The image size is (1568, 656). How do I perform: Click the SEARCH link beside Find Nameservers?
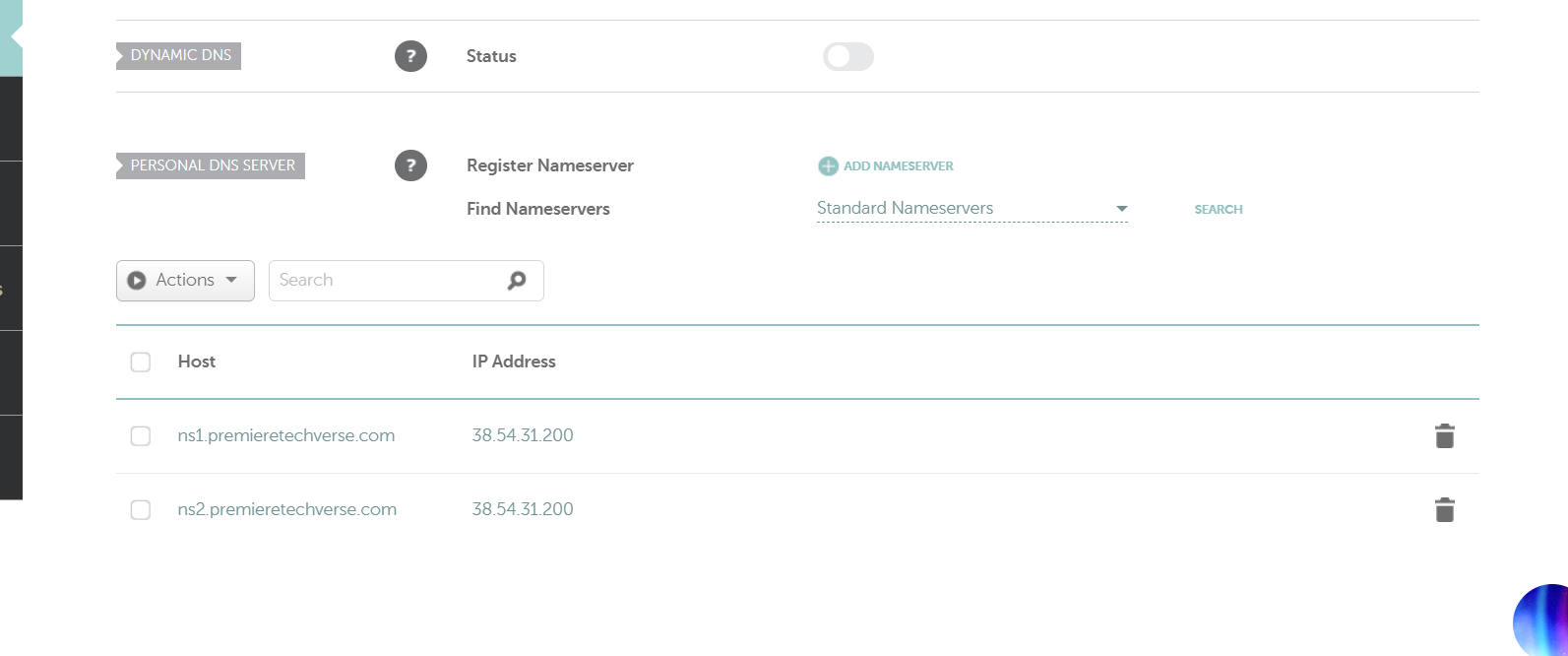tap(1219, 209)
